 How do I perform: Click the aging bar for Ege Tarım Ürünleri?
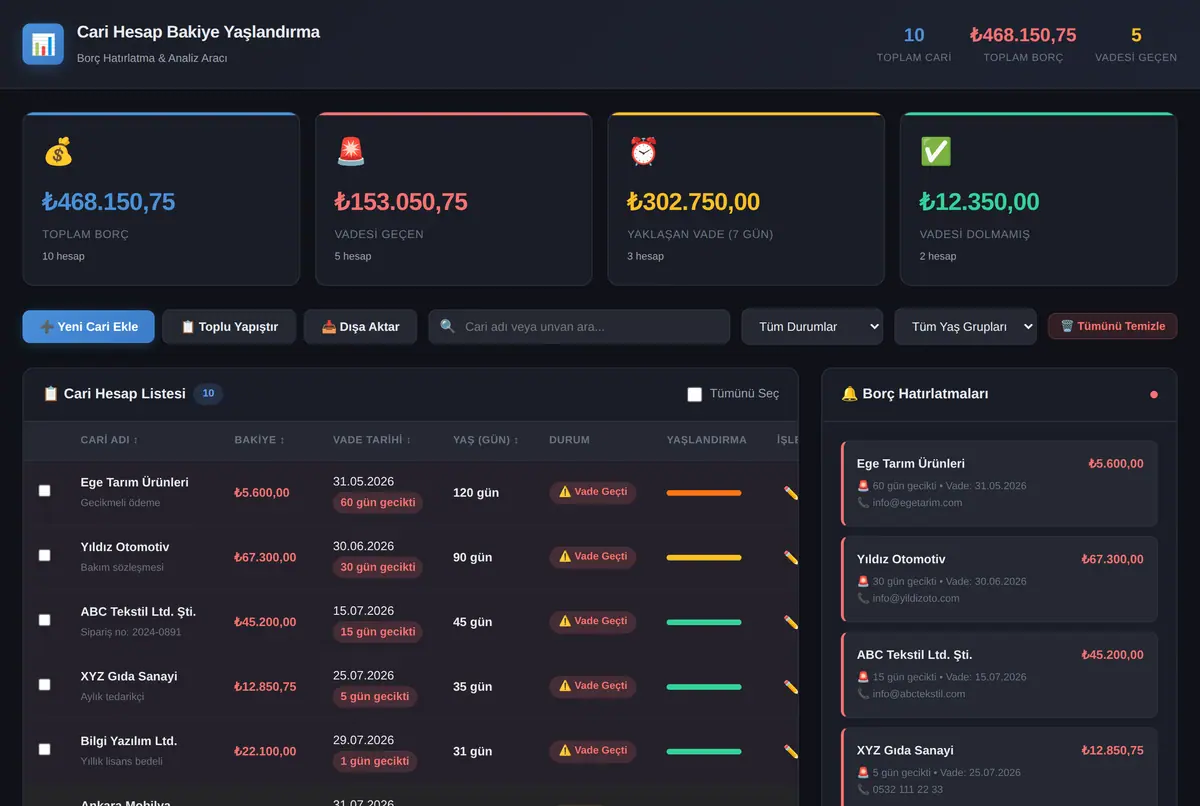coord(704,493)
